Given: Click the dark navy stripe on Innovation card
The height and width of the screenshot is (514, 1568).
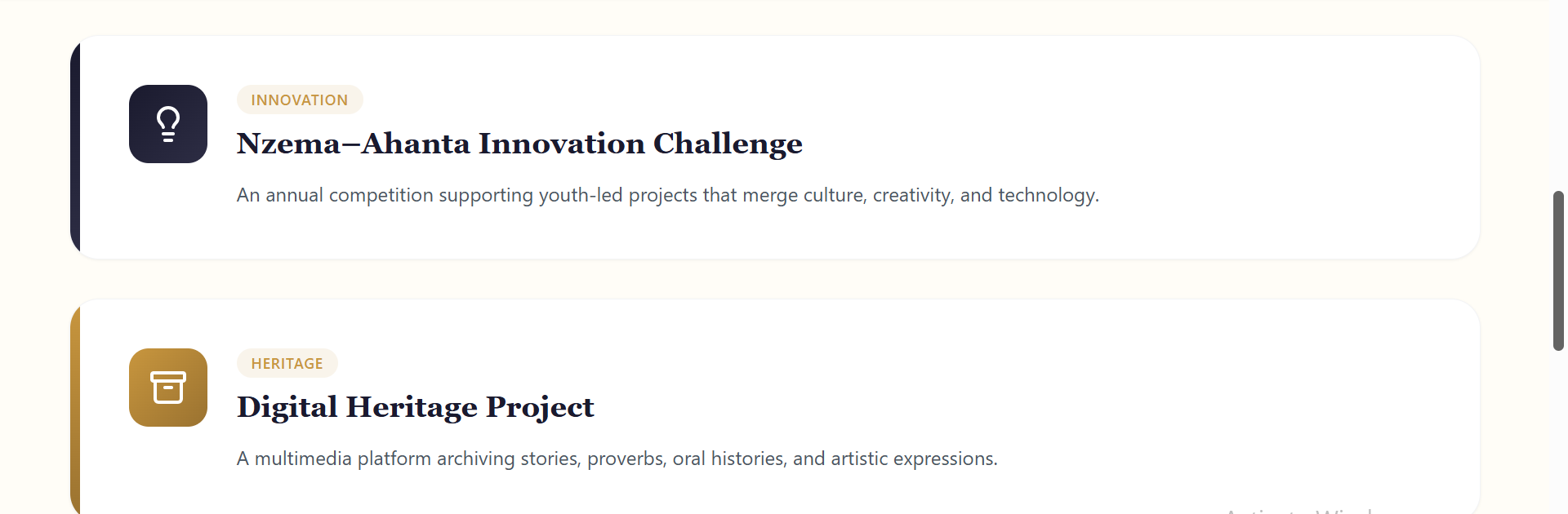Looking at the screenshot, I should pyautogui.click(x=75, y=147).
